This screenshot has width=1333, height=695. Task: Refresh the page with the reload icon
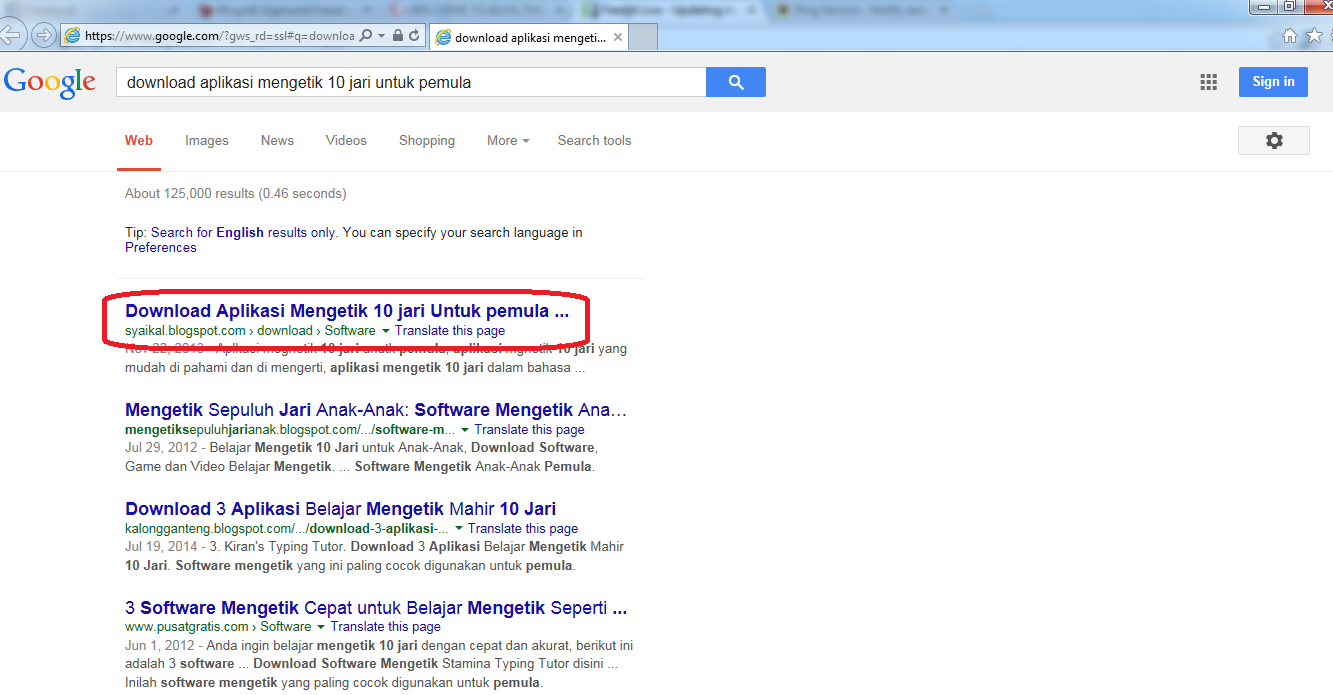click(414, 36)
